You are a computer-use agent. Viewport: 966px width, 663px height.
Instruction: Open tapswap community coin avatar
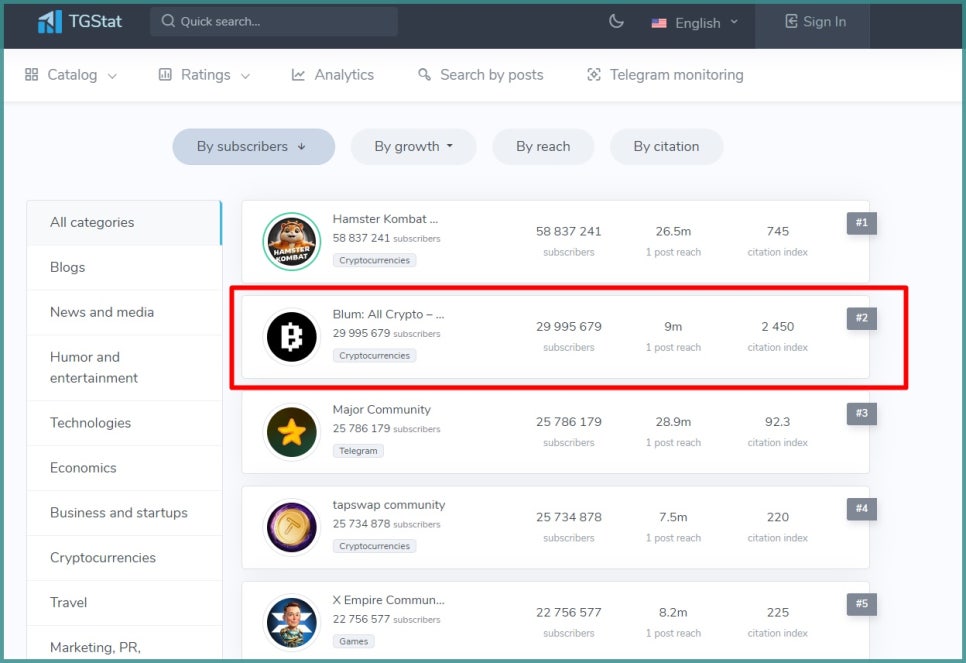[x=291, y=527]
